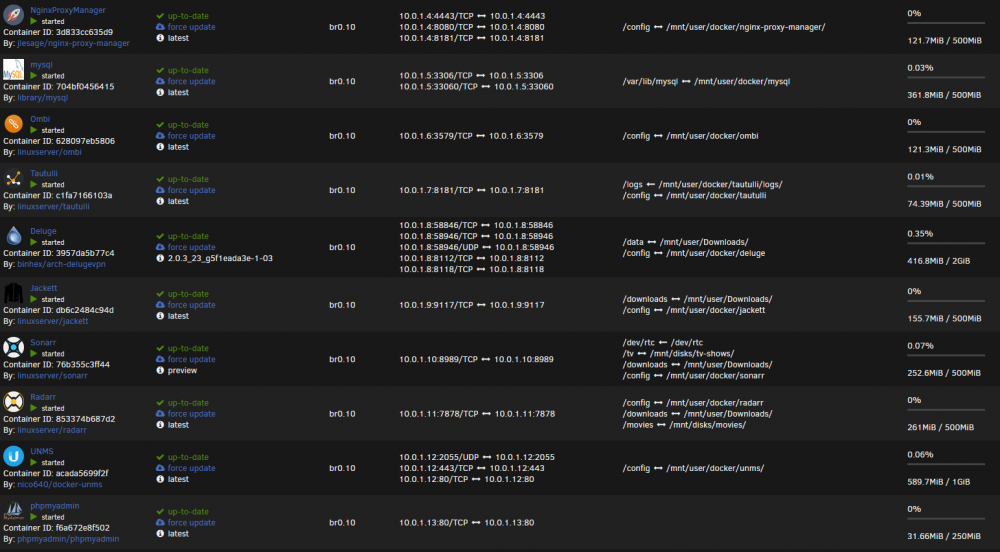Open the Sonarr container name link

[x=43, y=342]
